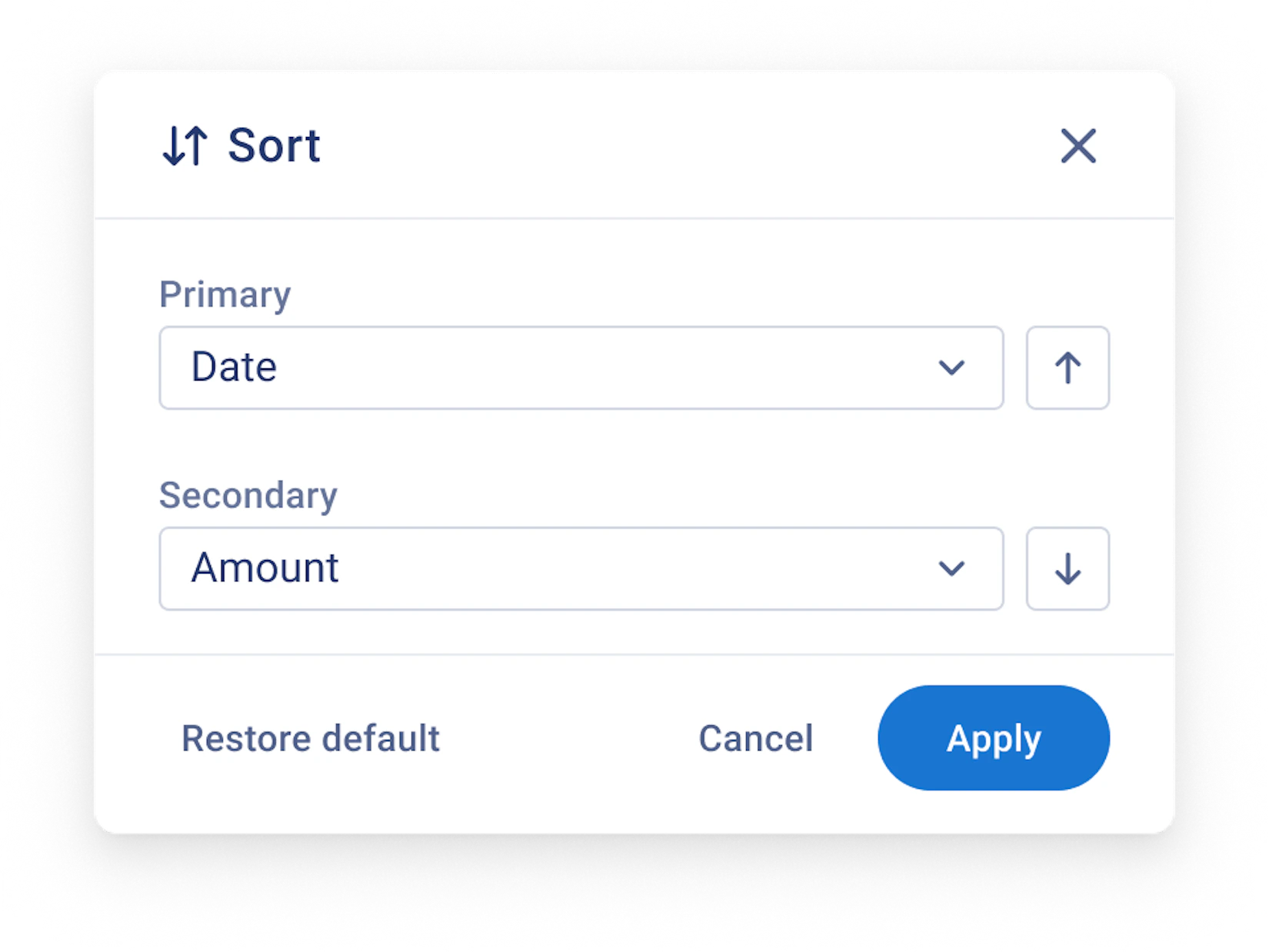Click the Primary field label
Screen dimensions: 1269x952
(225, 295)
